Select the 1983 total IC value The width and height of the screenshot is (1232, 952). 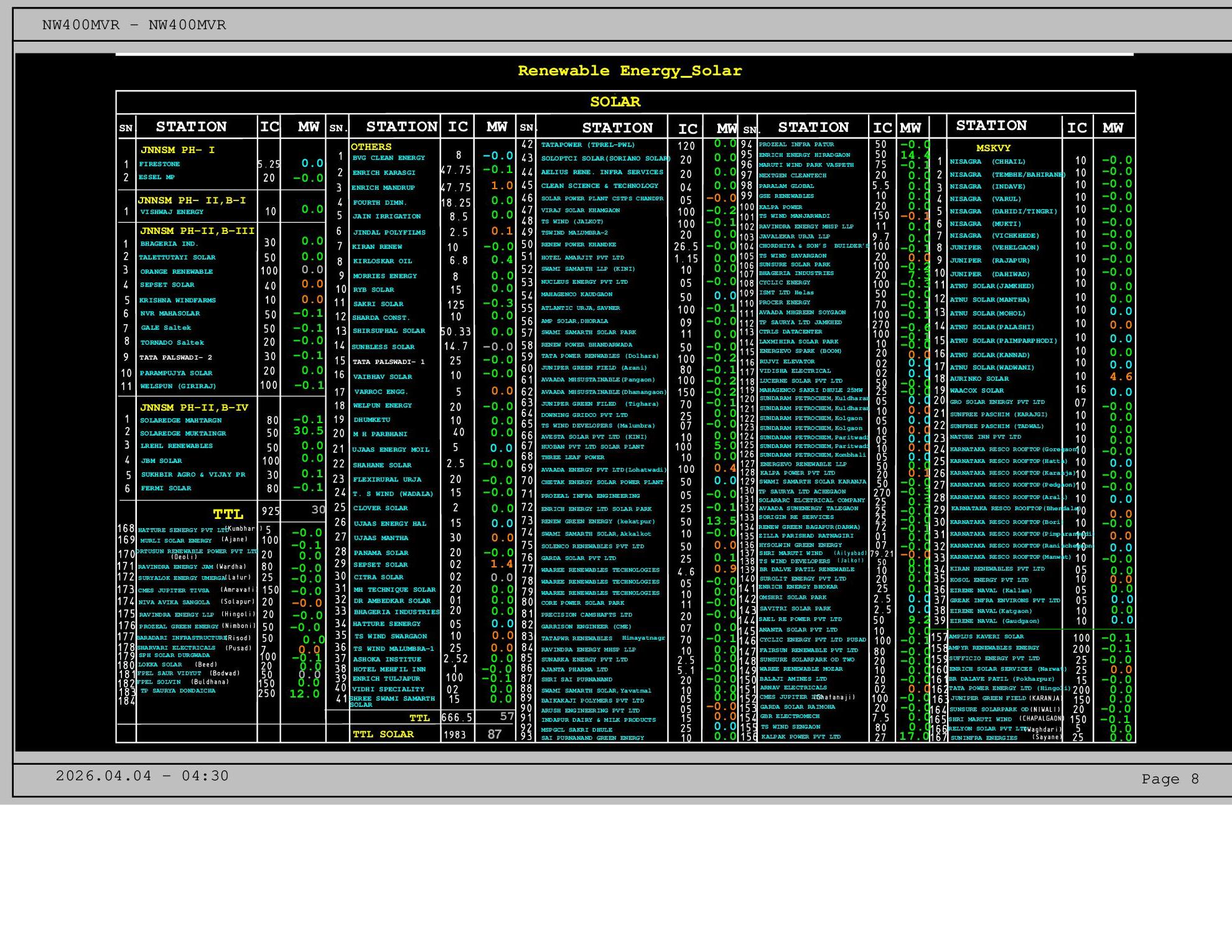tap(455, 735)
